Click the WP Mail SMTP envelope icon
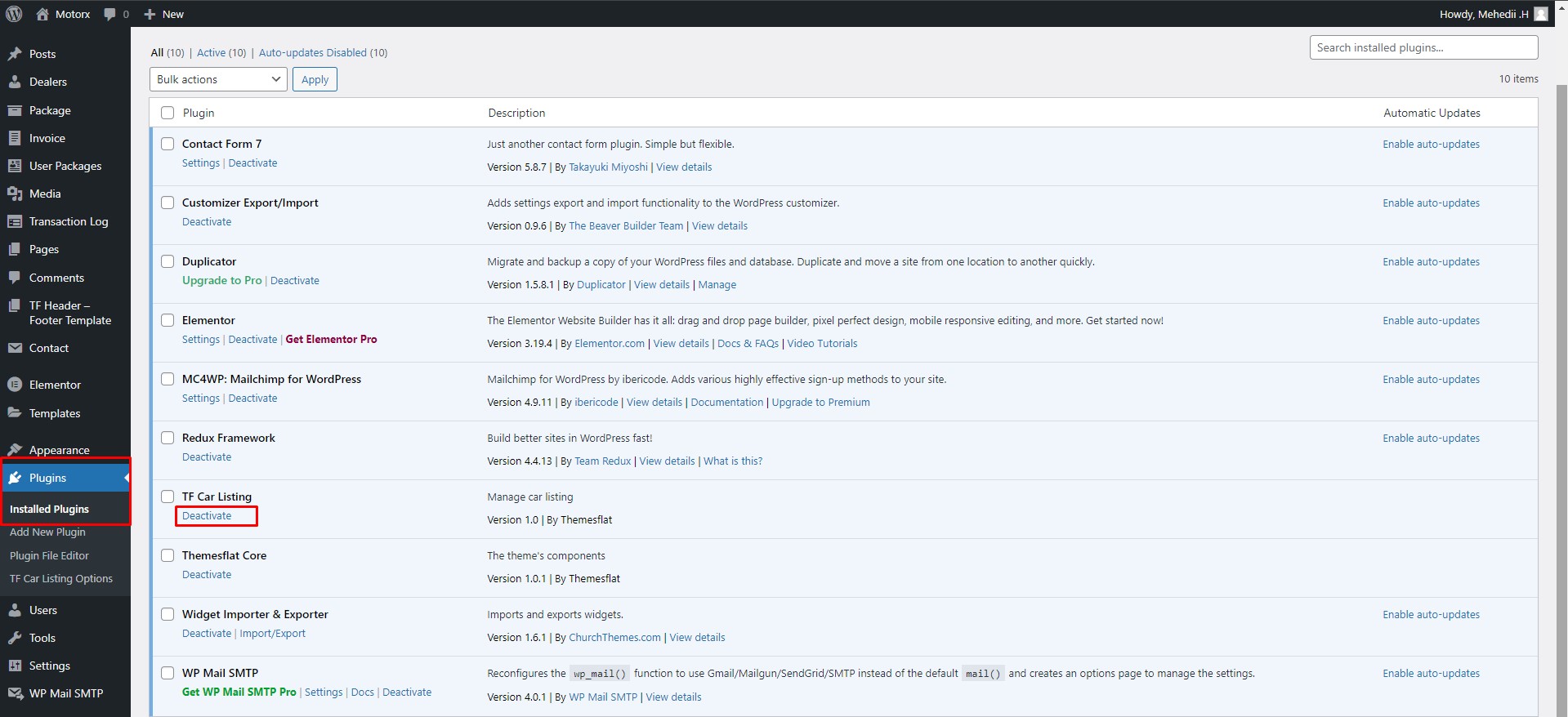This screenshot has width=1568, height=717. 15,693
